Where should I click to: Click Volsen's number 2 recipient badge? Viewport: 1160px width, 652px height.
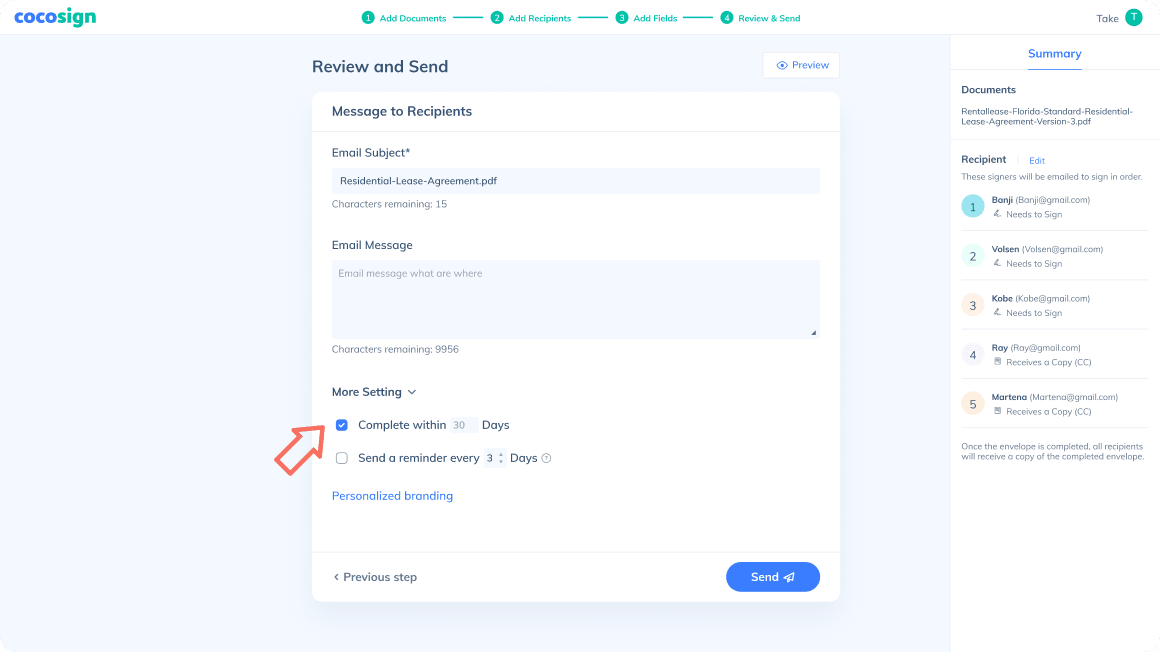(x=973, y=256)
